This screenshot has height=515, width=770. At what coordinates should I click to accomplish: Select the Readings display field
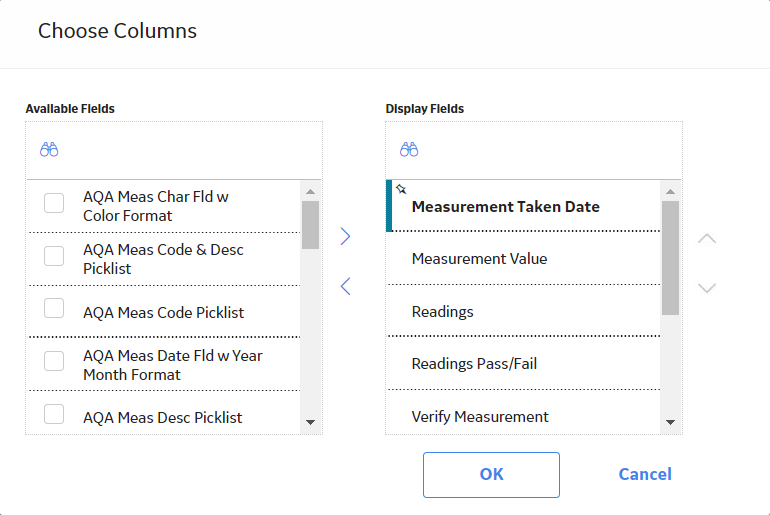click(x=523, y=311)
